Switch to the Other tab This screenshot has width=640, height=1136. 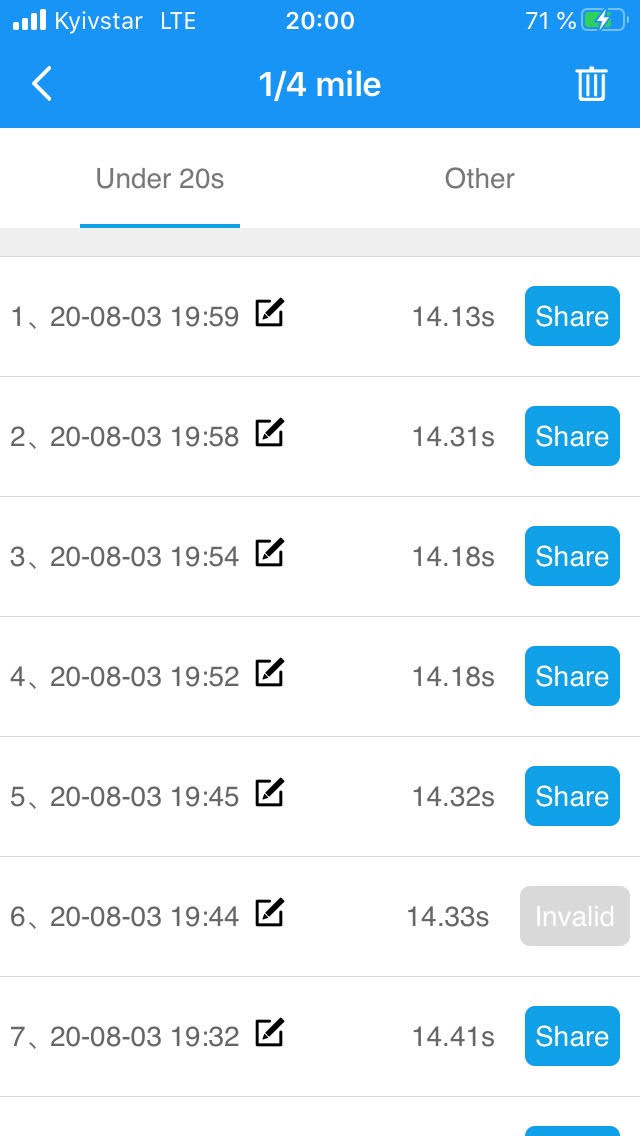[x=479, y=179]
